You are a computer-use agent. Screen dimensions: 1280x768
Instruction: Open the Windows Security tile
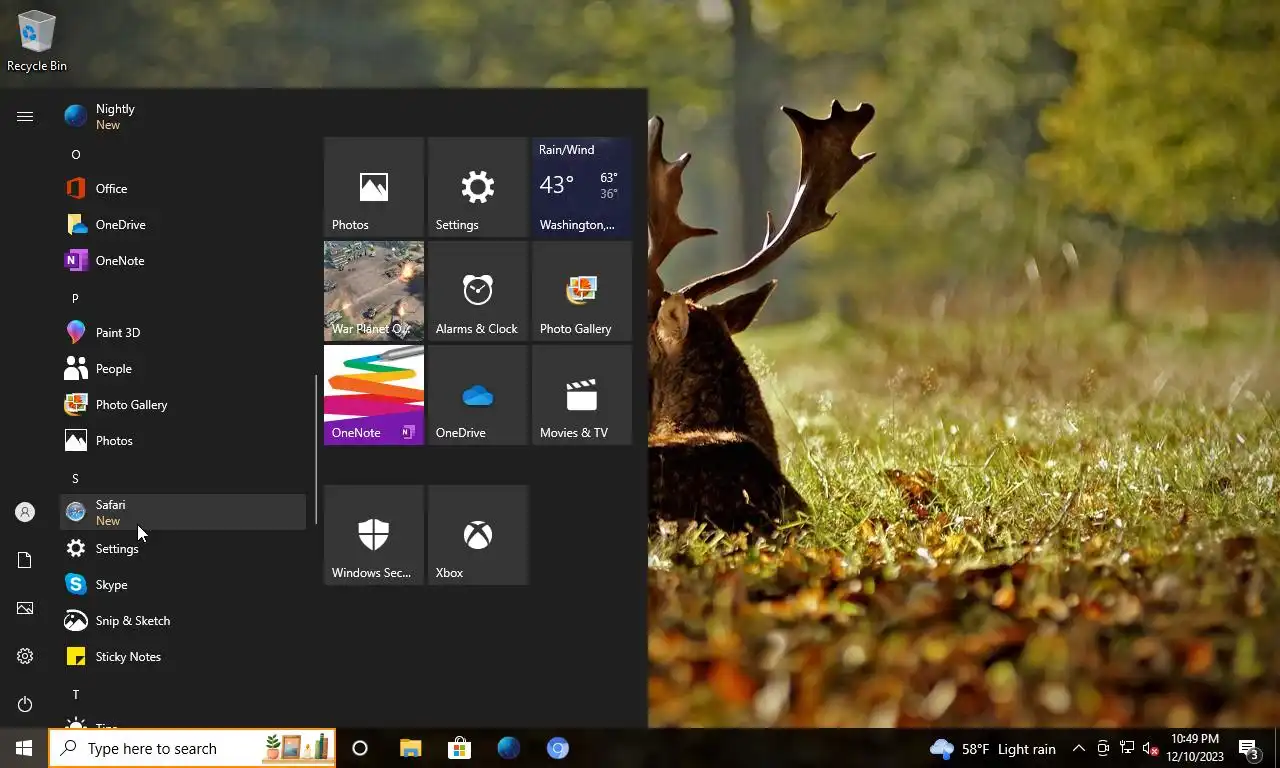[x=374, y=535]
